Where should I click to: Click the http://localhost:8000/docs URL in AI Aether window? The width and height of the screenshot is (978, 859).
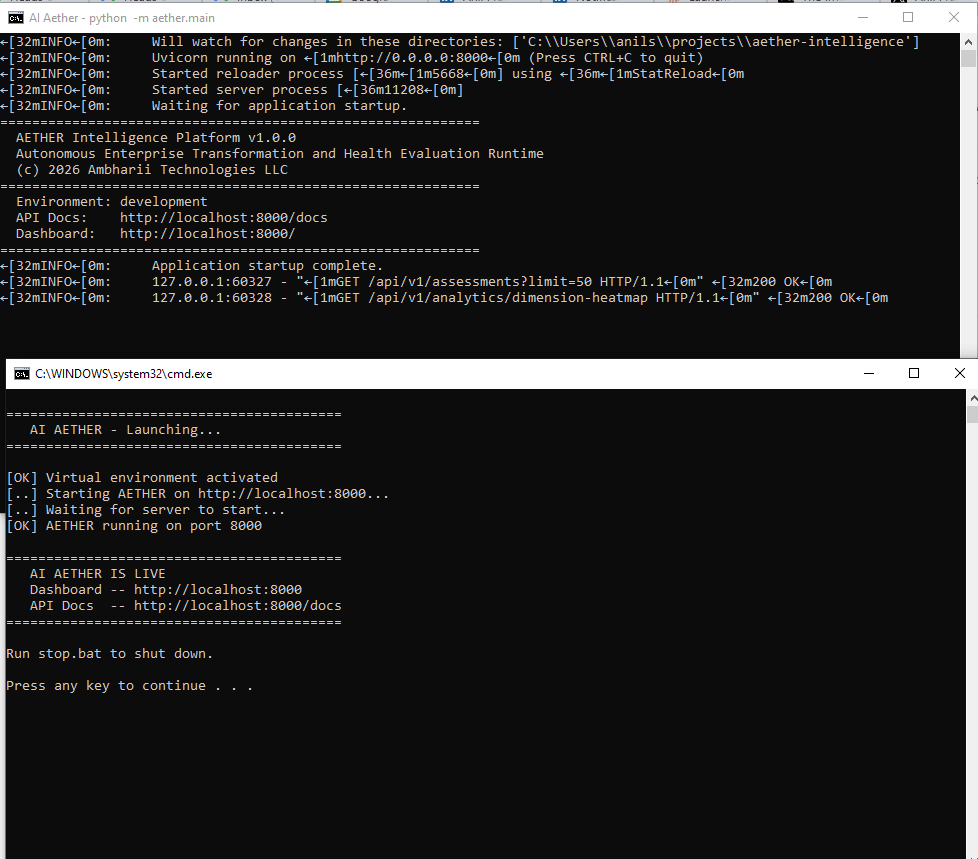(x=223, y=218)
